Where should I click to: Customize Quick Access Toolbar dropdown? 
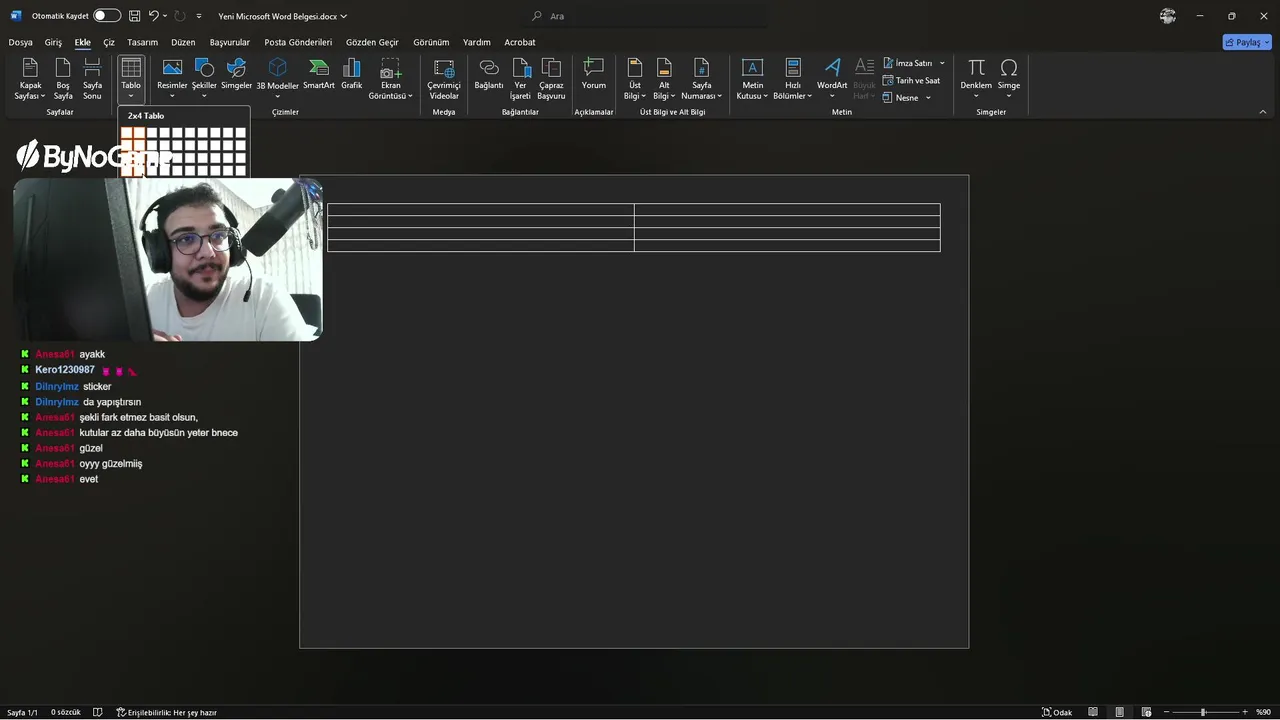pos(199,16)
